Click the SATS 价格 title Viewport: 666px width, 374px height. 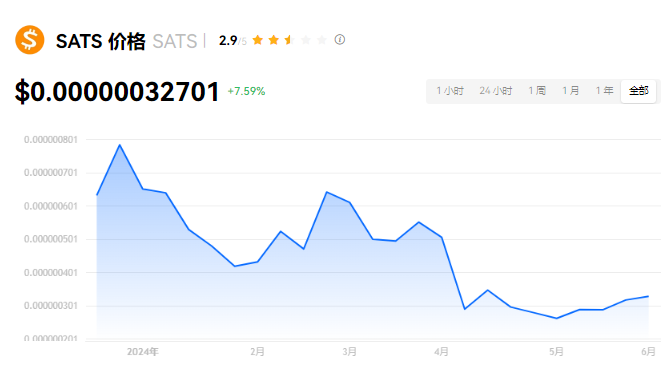point(101,41)
